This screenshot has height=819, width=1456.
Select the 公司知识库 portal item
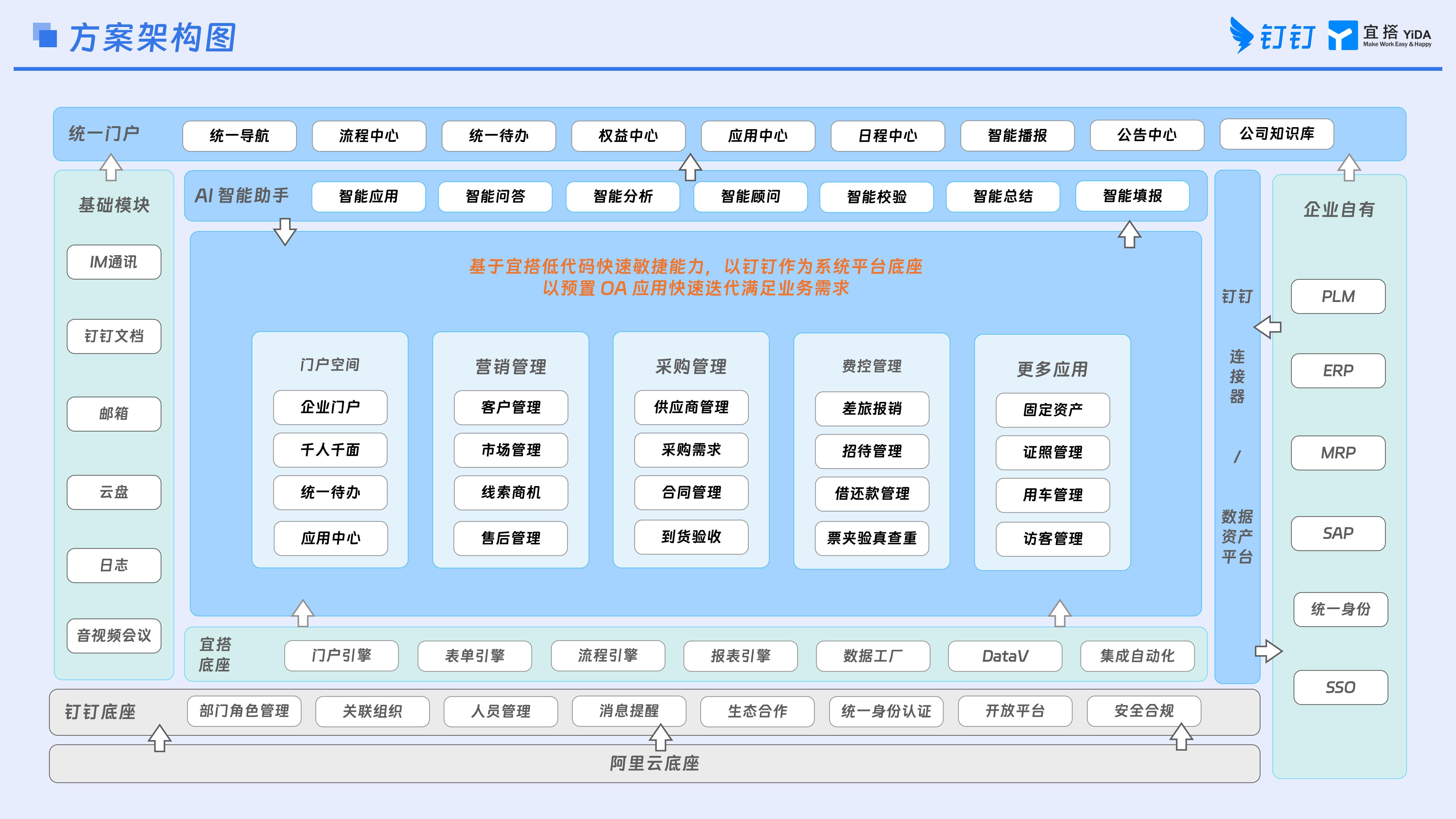tap(1277, 134)
